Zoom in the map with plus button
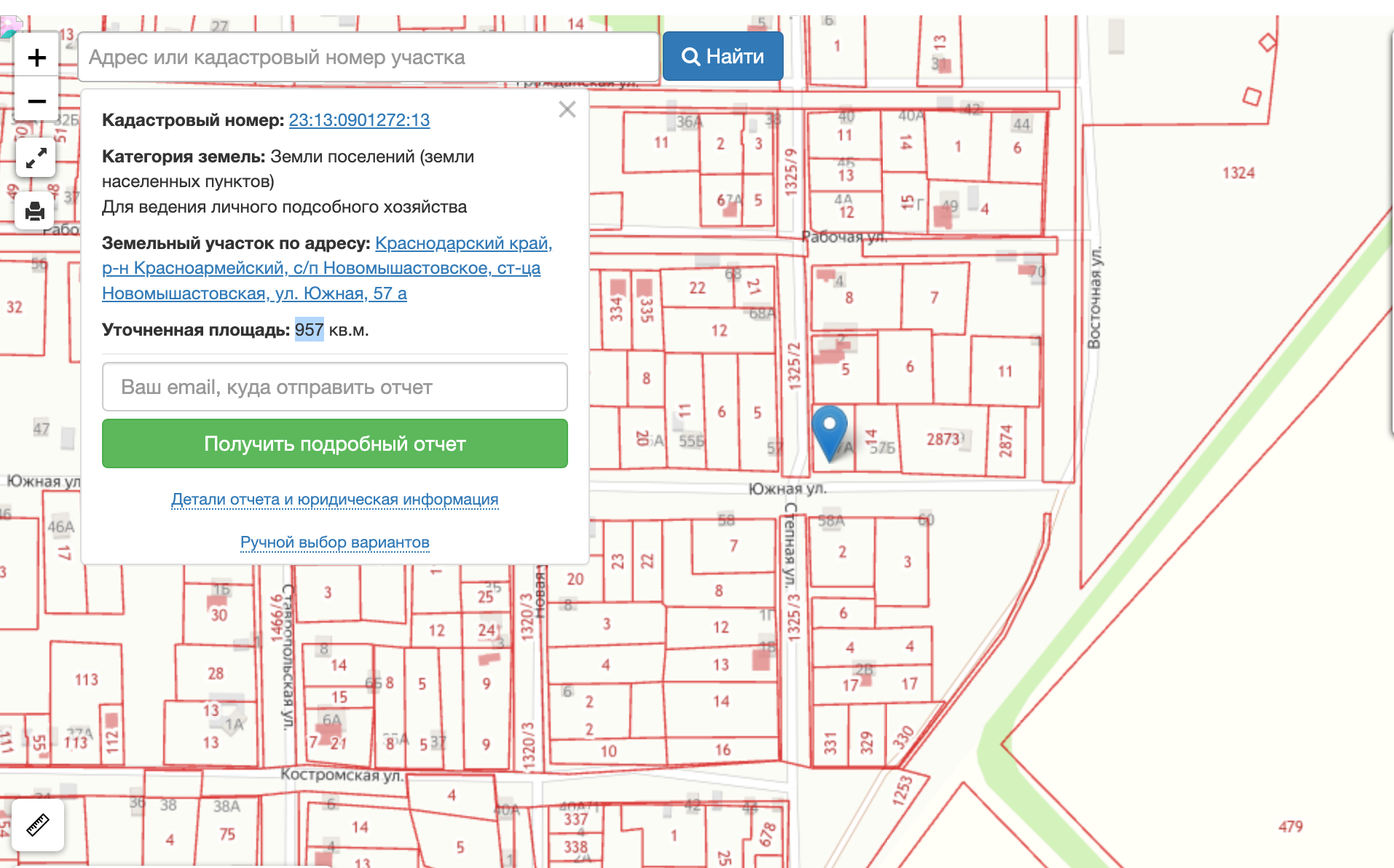Image resolution: width=1394 pixels, height=868 pixels. (36, 58)
